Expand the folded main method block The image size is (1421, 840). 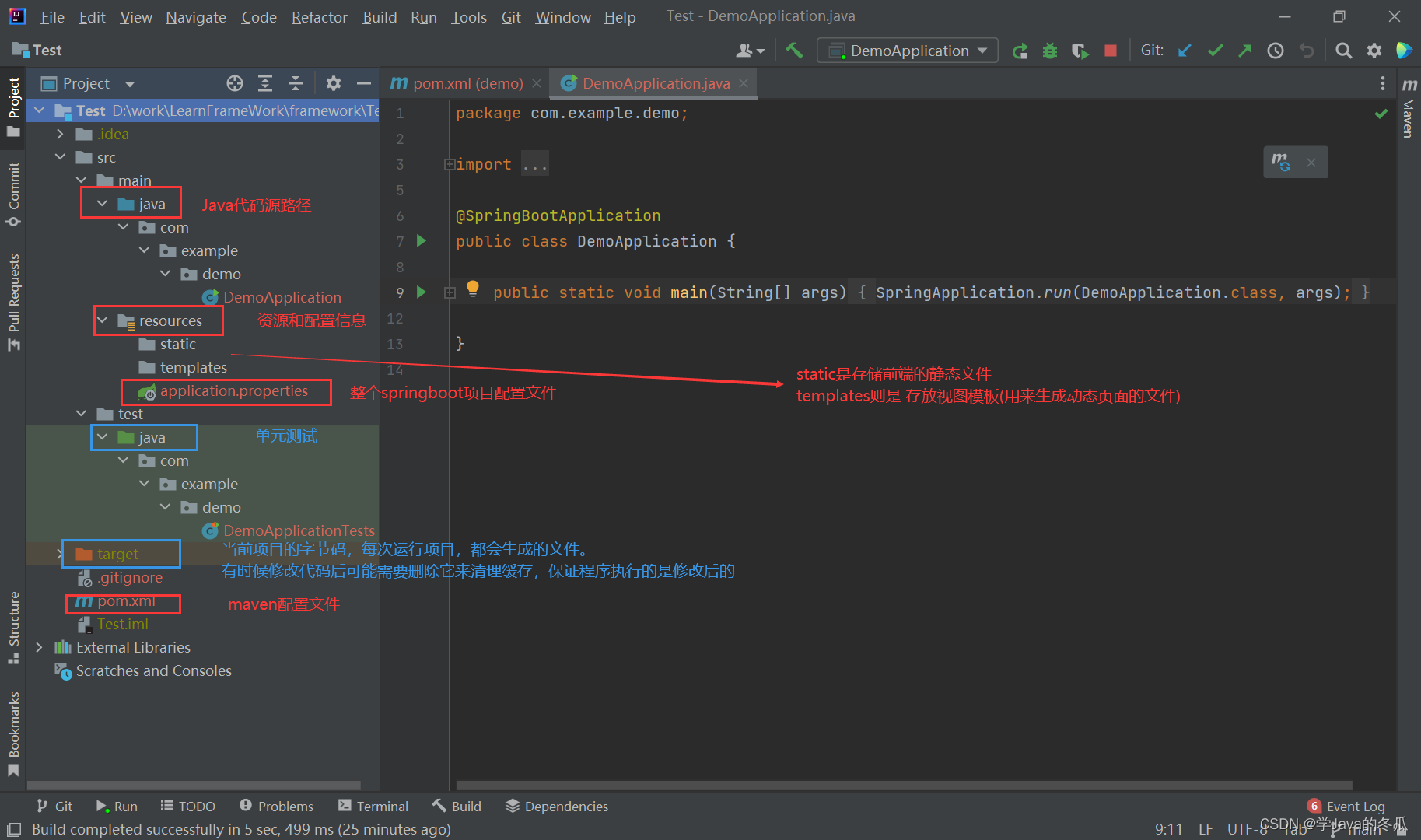click(450, 292)
